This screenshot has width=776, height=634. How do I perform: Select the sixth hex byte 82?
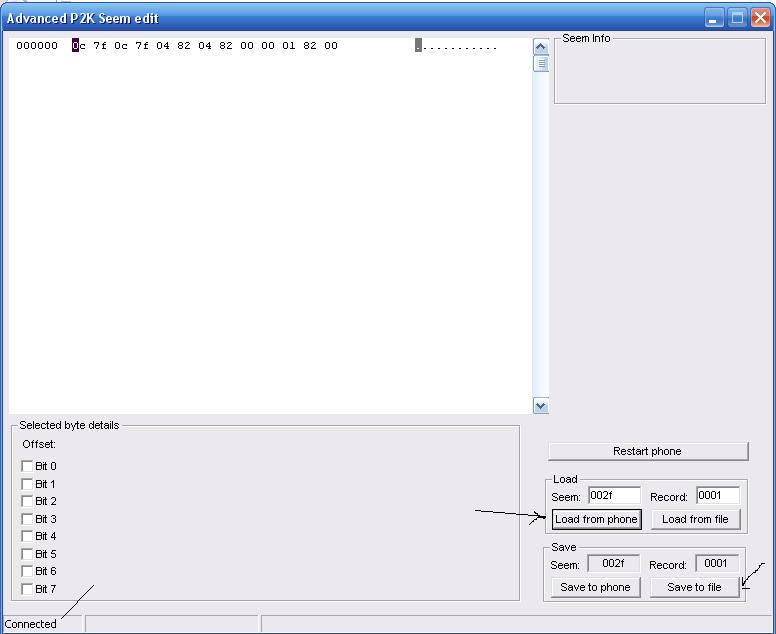point(184,46)
